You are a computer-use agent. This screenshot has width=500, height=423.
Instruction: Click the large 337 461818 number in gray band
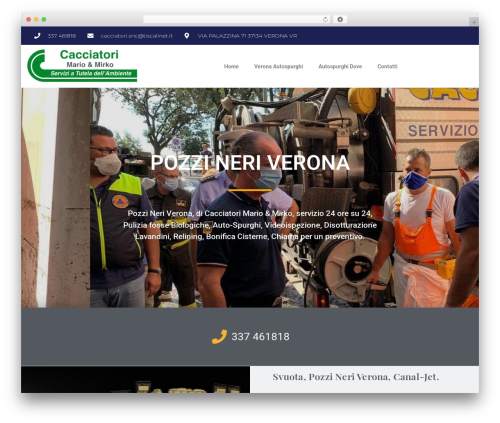(x=260, y=337)
